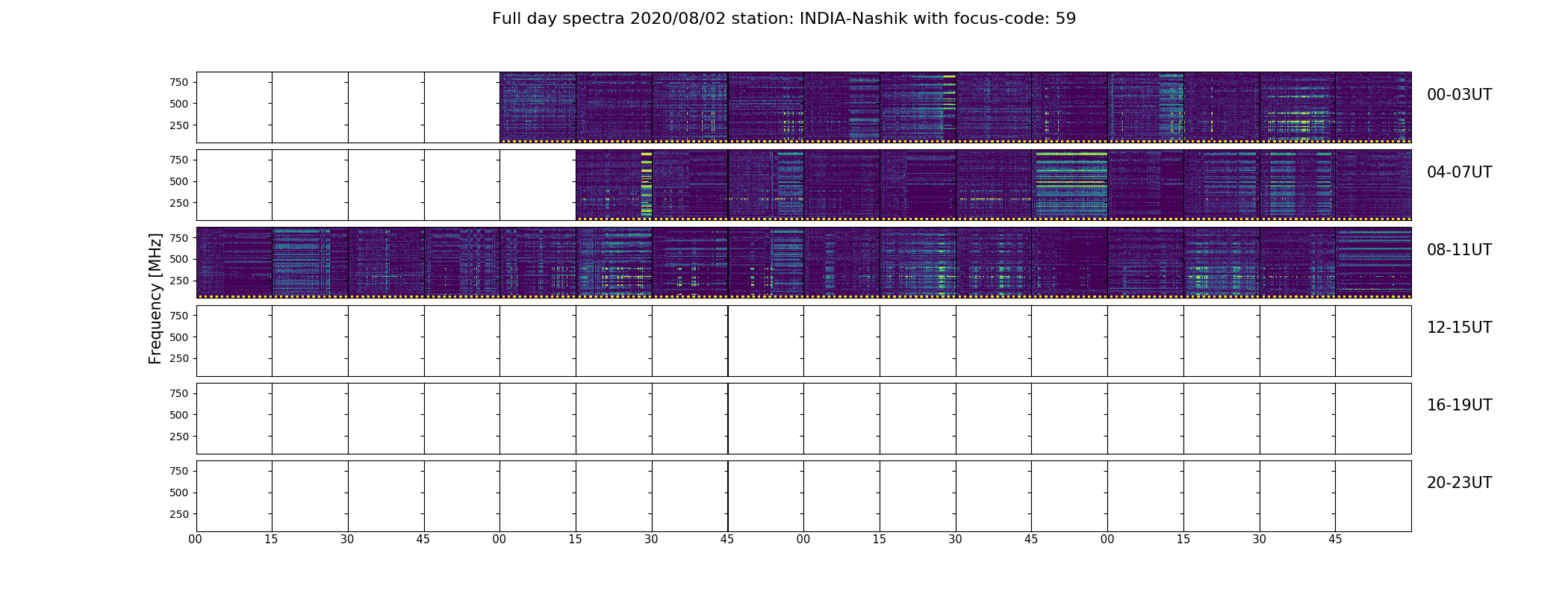Select the 00-03UT row label
Viewport: 1568px width, 597px height.
[1459, 95]
